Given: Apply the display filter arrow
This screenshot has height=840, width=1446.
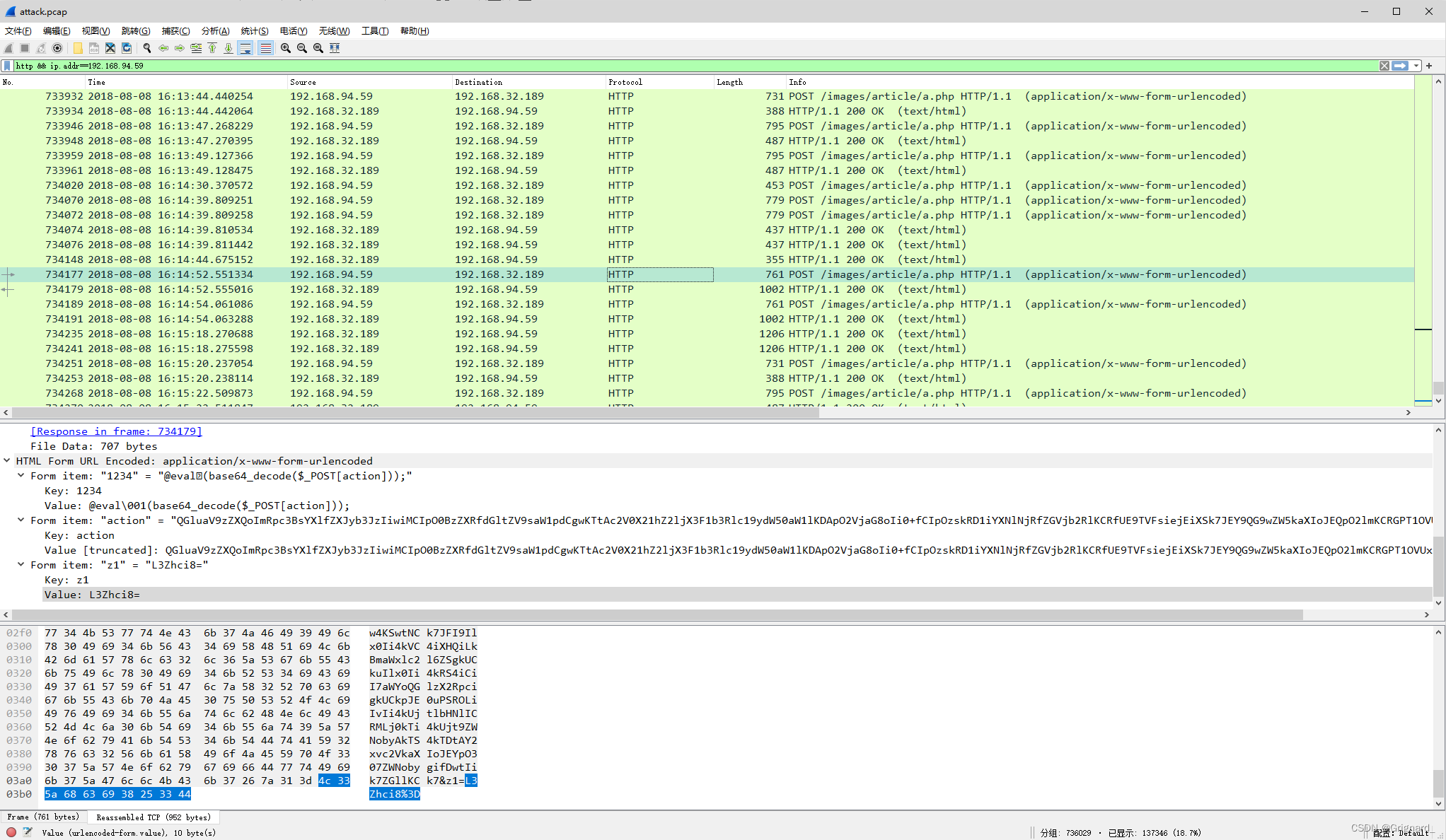Looking at the screenshot, I should tap(1401, 66).
